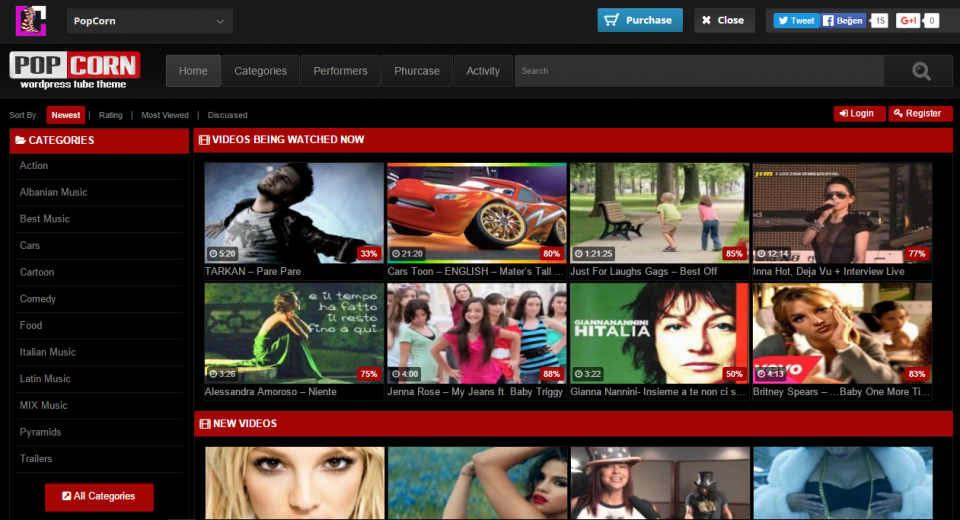Sort videos by Most Viewed
Screen dimensions: 960x520
click(x=165, y=115)
